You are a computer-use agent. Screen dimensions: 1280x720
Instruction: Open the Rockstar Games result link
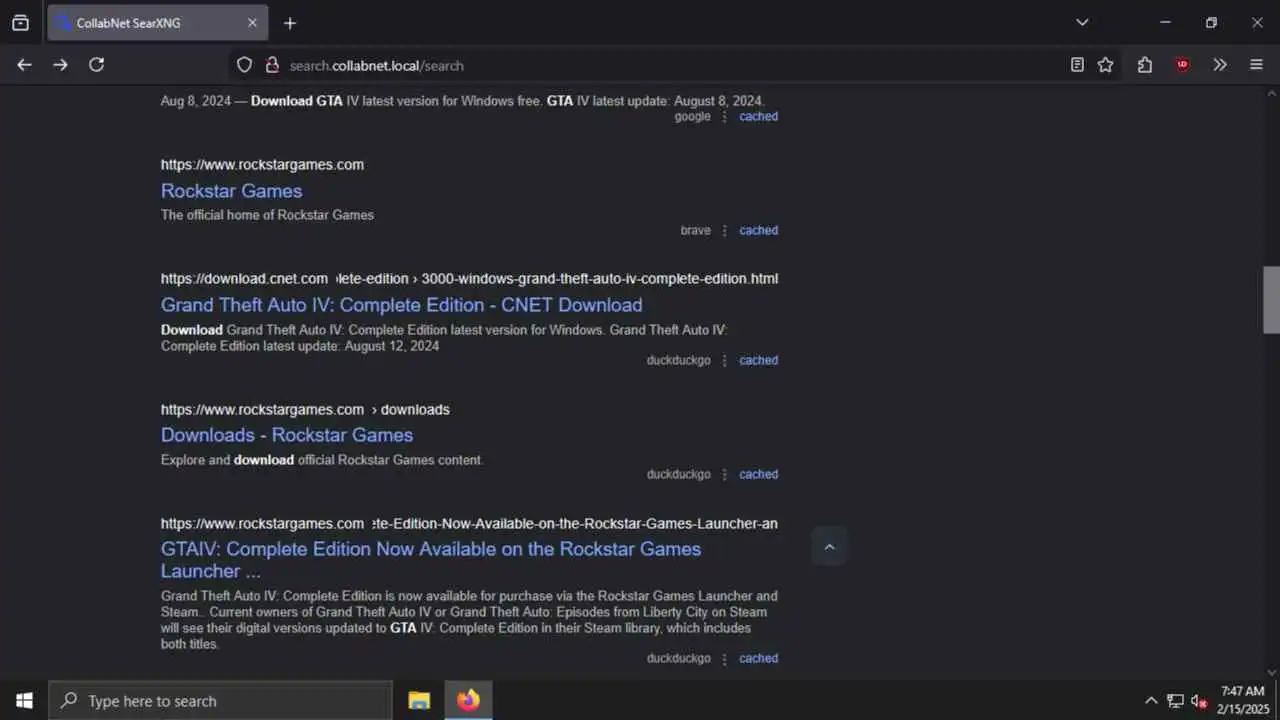[231, 191]
